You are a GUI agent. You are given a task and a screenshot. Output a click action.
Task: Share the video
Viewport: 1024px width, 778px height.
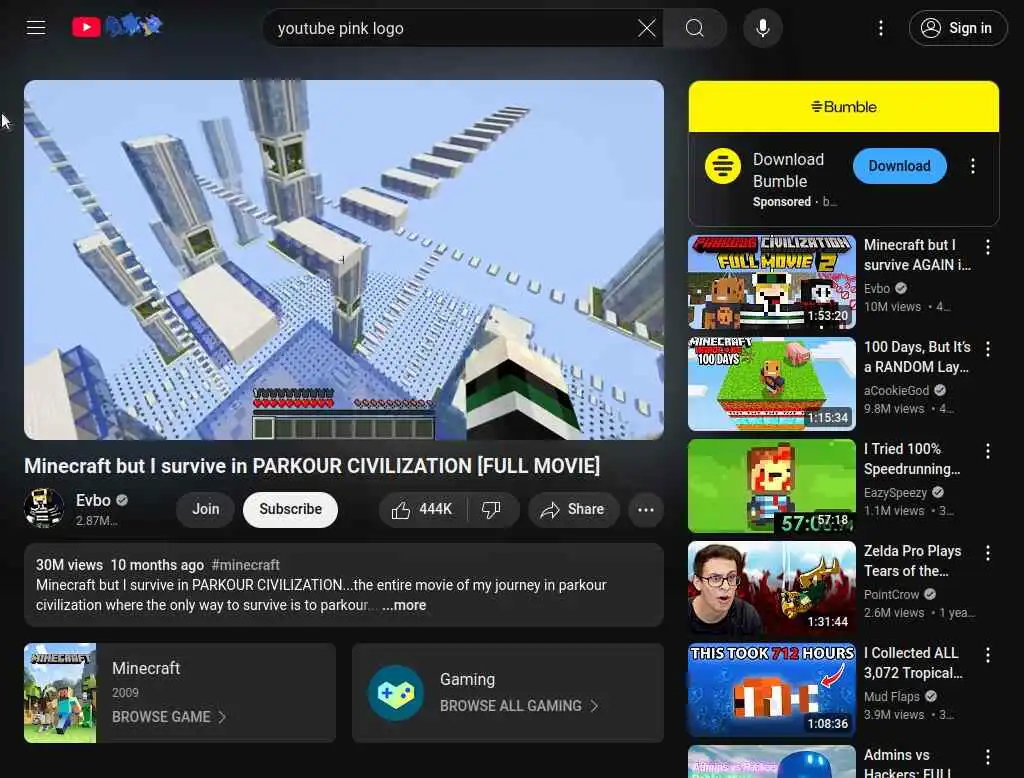[x=573, y=510]
